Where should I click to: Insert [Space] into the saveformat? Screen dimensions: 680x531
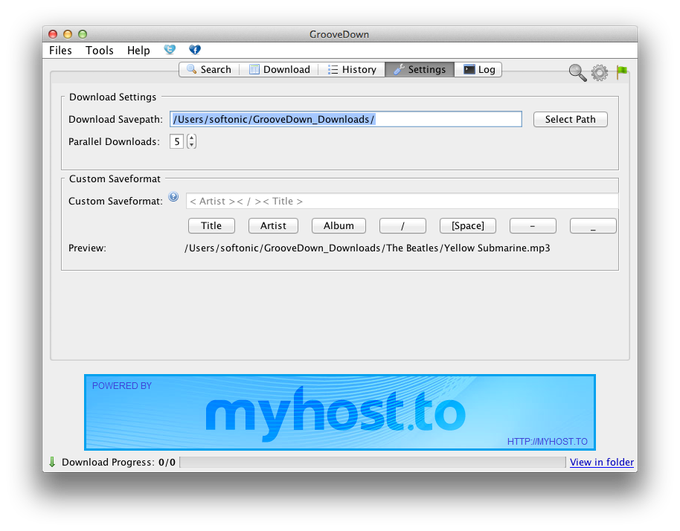click(x=468, y=226)
